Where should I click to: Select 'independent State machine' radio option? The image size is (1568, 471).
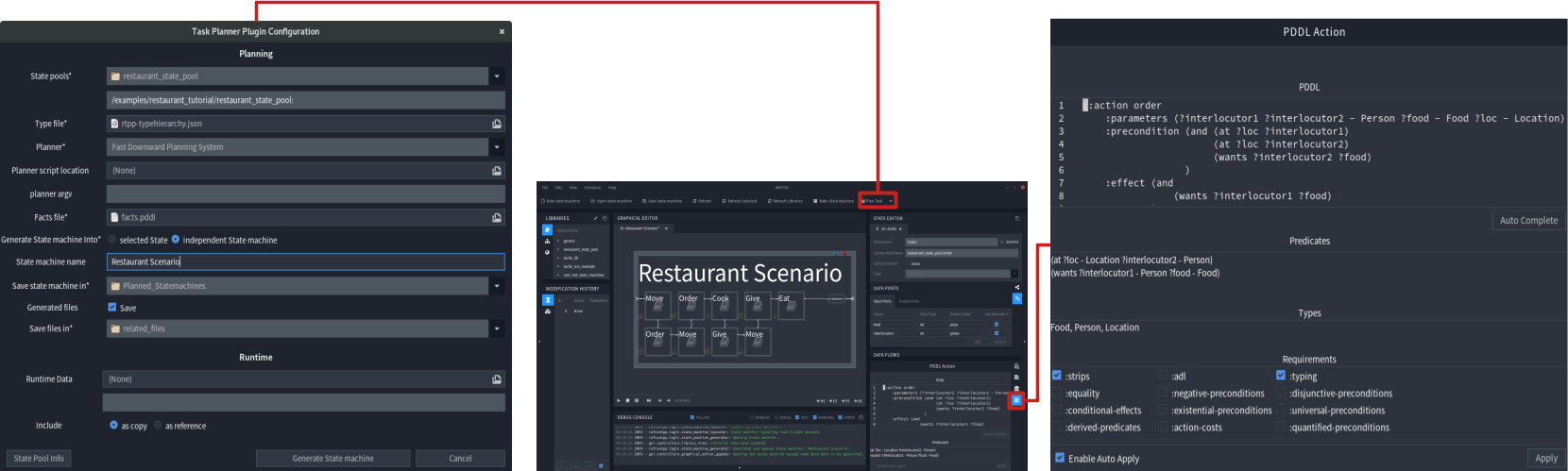click(x=176, y=240)
